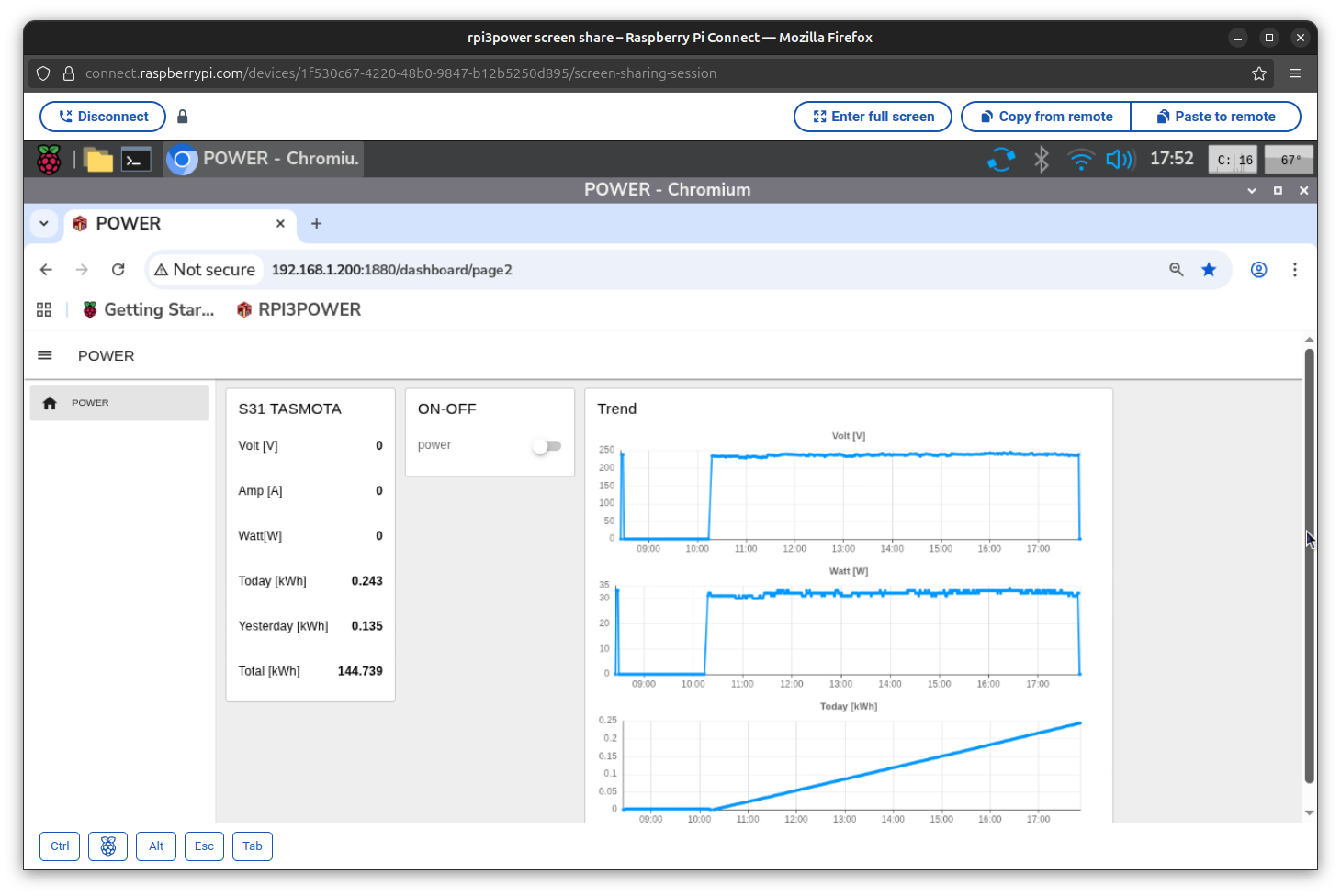
Task: Open the file manager folder icon
Action: coord(98,160)
